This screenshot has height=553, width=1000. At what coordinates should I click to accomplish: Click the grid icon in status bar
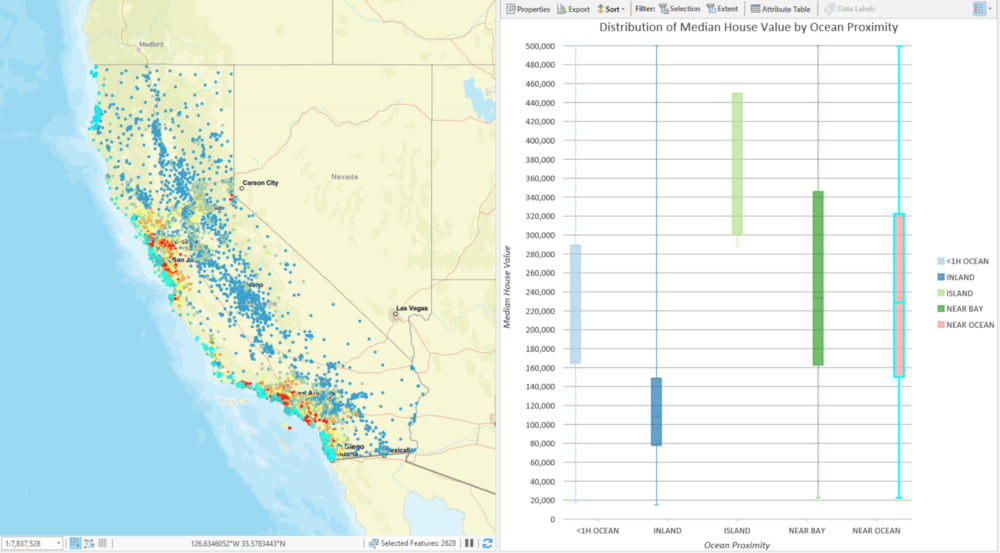(102, 543)
